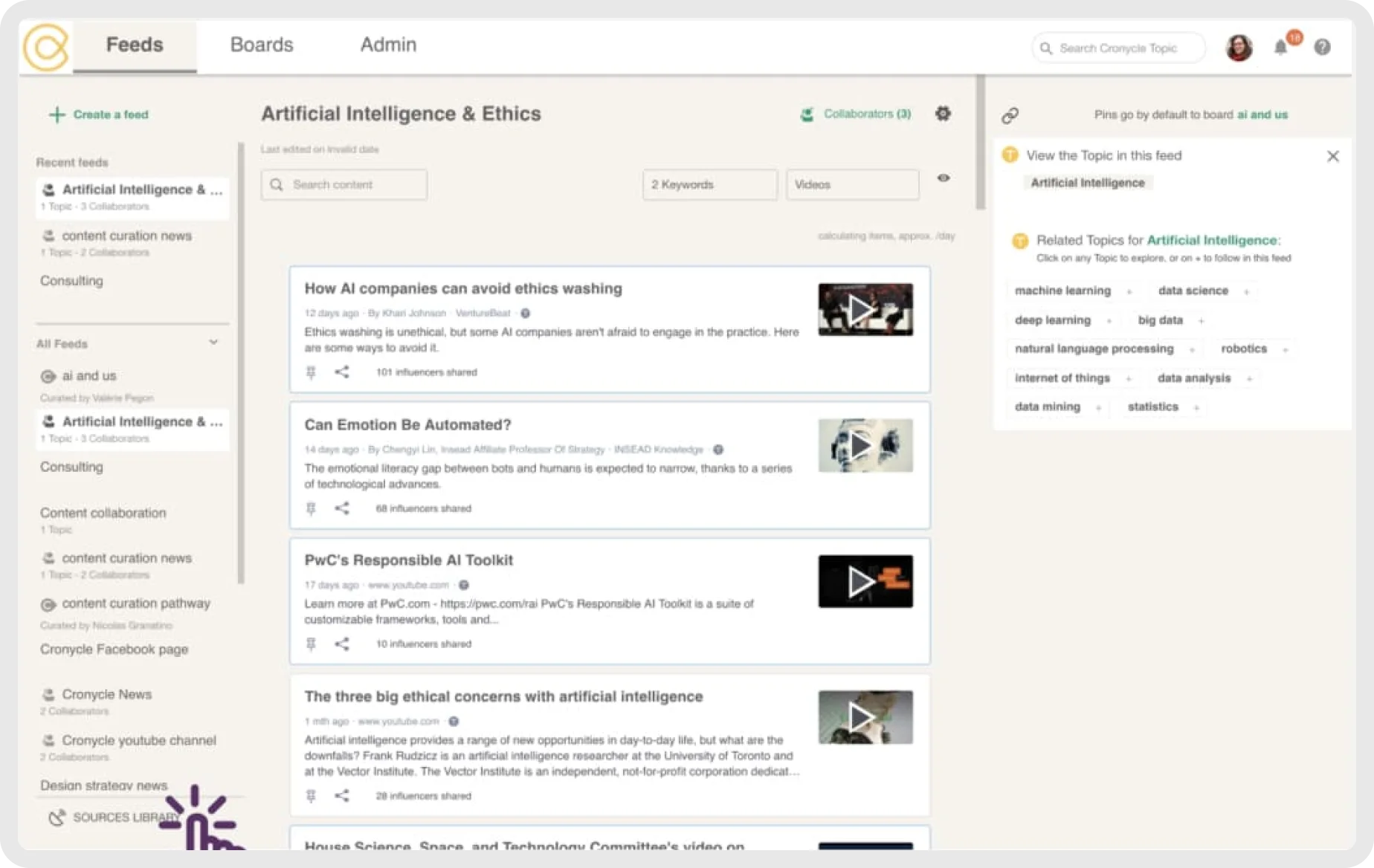Share the 'Can Emotion Be Automated?' article

342,508
